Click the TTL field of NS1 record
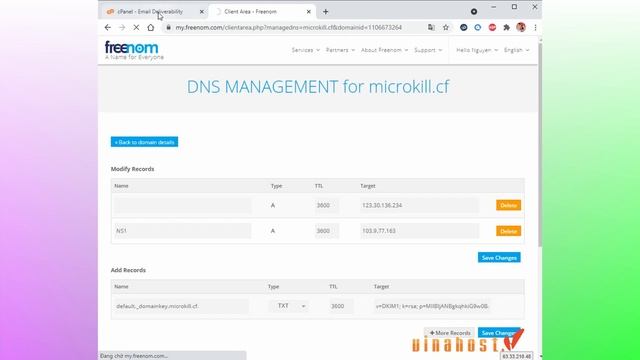The height and width of the screenshot is (360, 640). click(327, 231)
